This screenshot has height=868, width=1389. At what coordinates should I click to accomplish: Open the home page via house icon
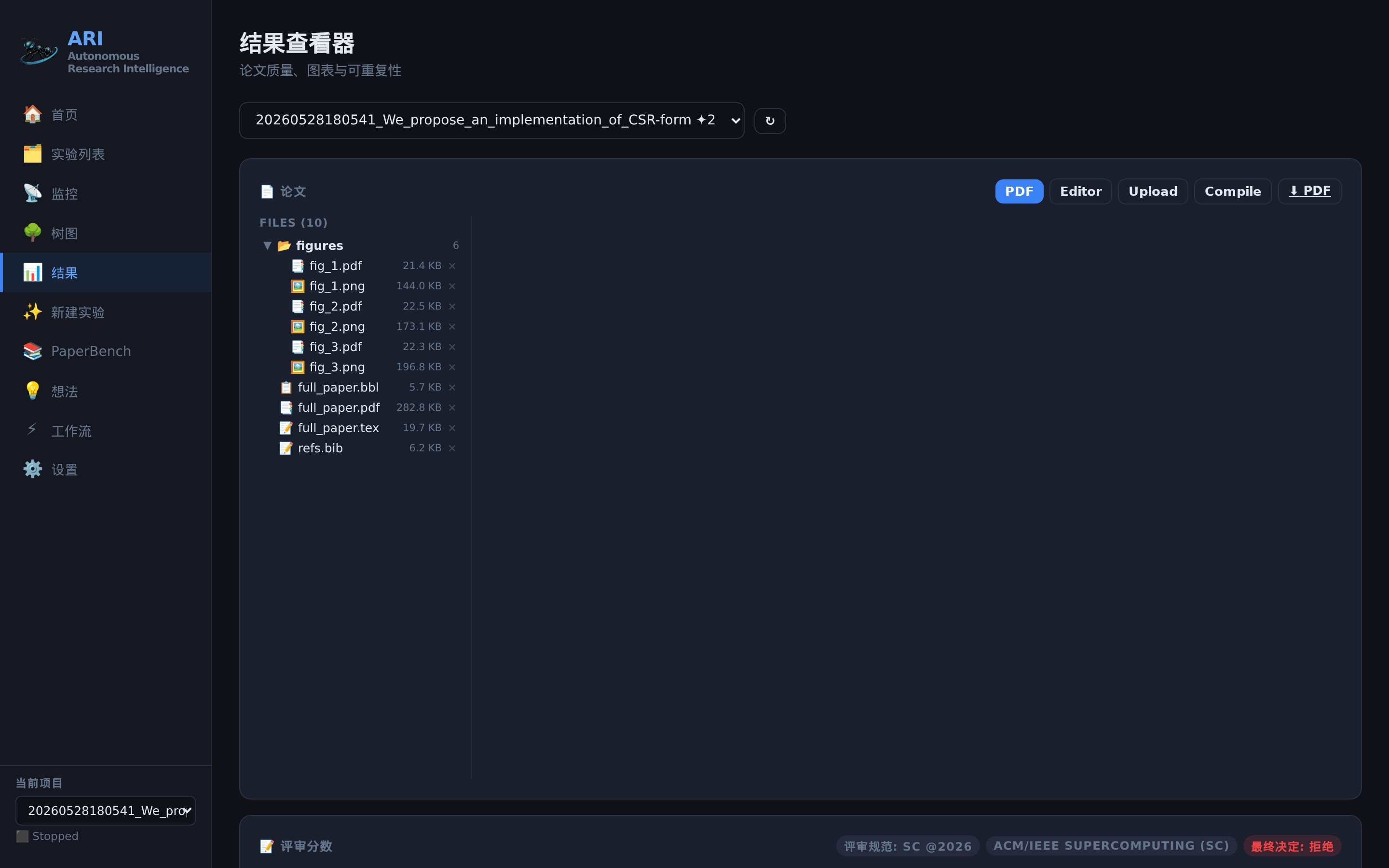click(x=33, y=114)
